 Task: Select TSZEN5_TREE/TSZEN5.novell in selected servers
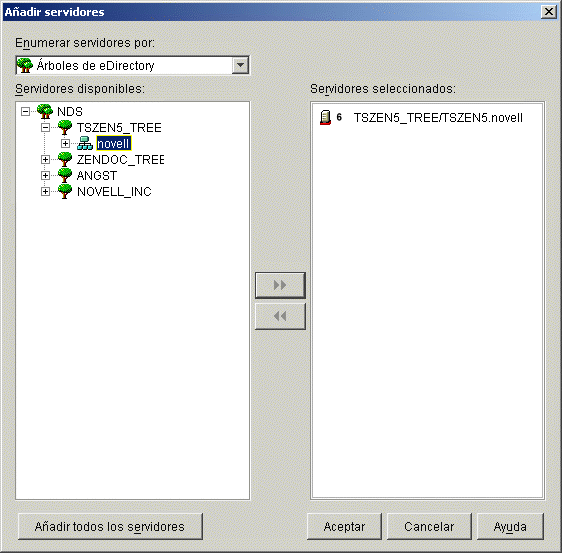click(x=438, y=118)
